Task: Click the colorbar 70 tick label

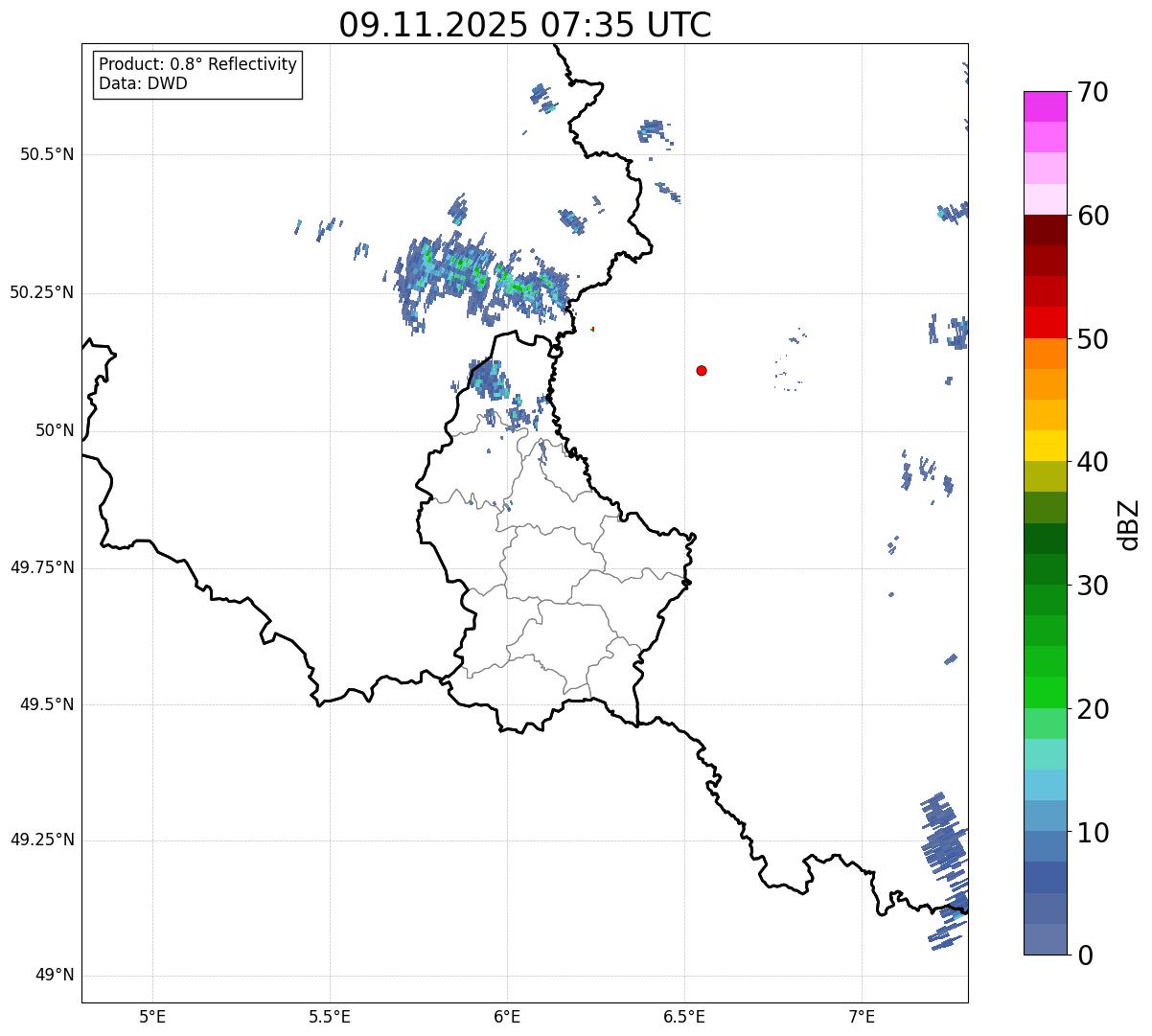Action: pos(1092,92)
